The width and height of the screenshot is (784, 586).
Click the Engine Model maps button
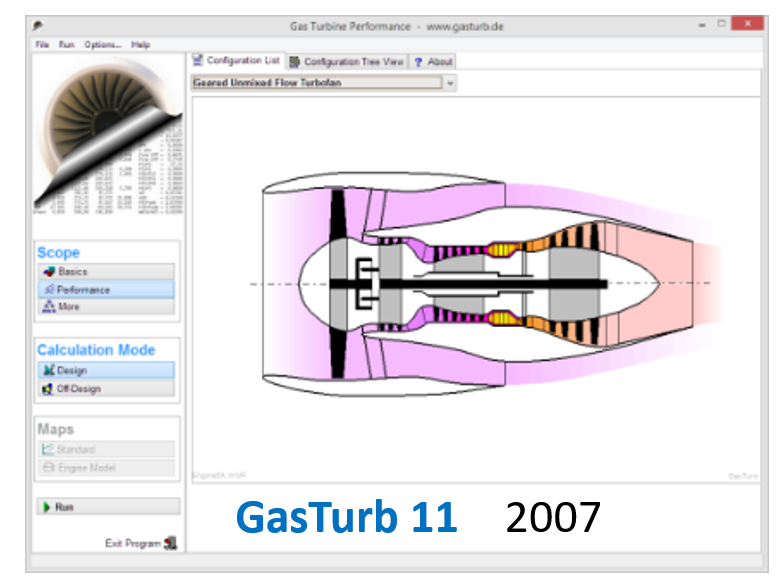pyautogui.click(x=106, y=468)
